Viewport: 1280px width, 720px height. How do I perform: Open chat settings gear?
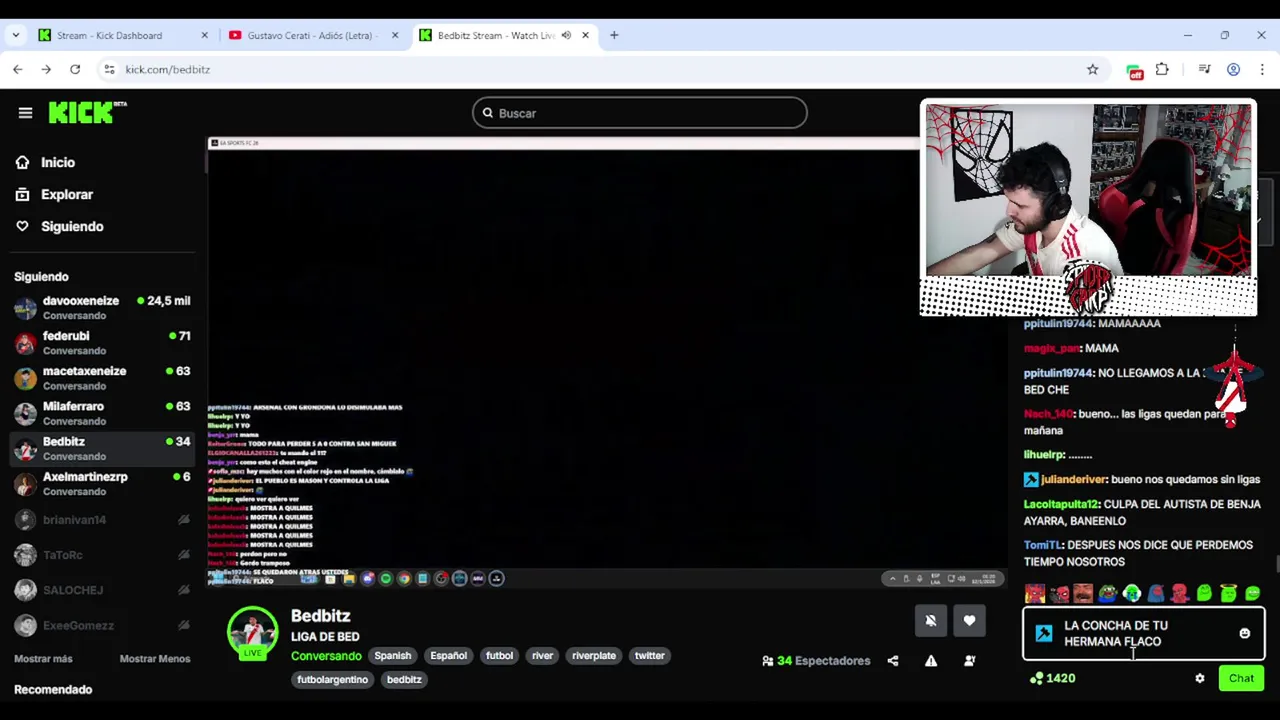point(1200,679)
